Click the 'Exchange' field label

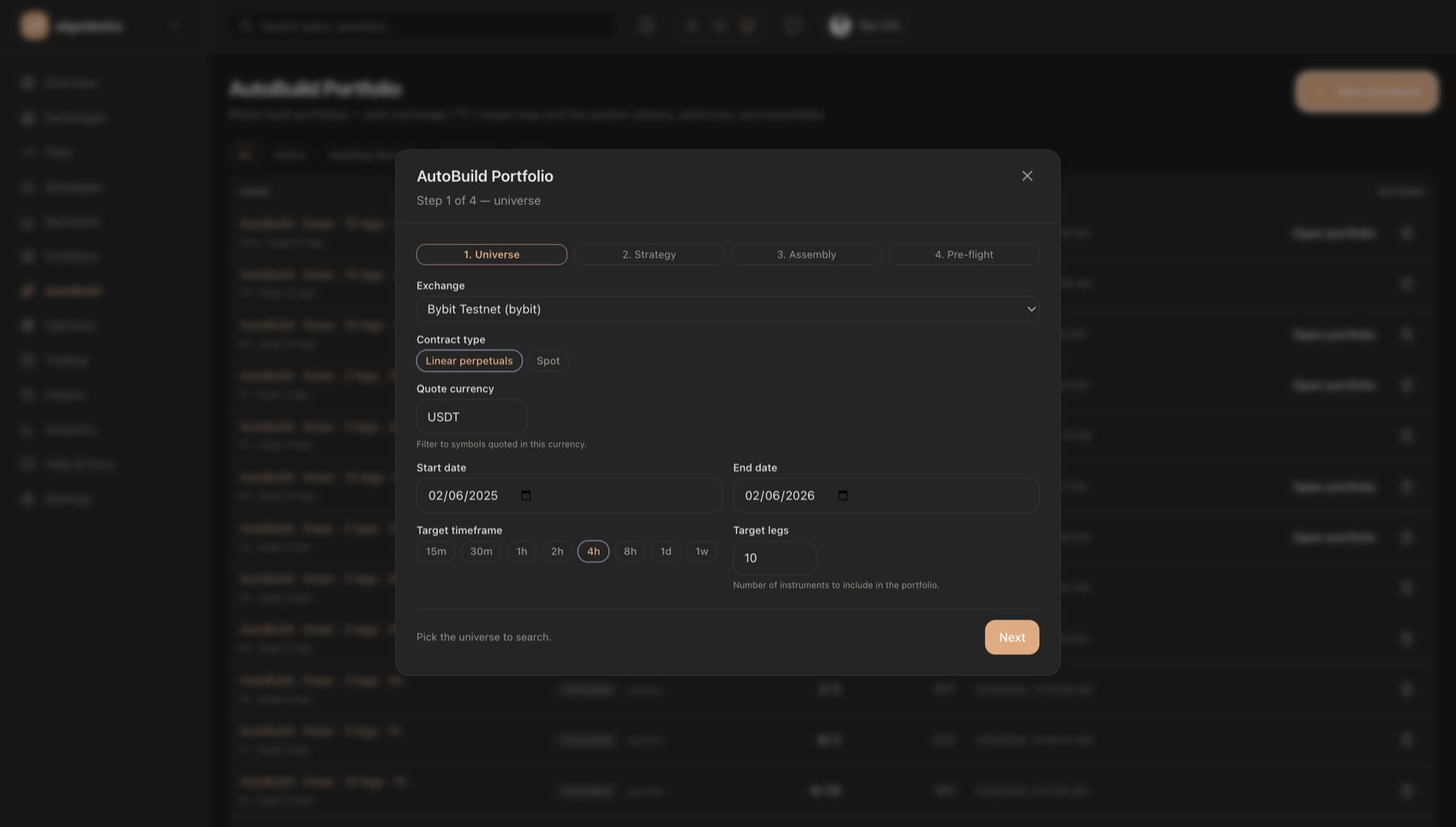[441, 286]
